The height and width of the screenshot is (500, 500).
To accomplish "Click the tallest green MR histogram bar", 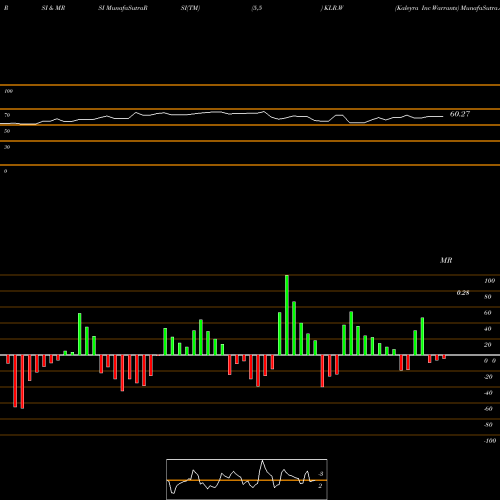I will tap(287, 315).
